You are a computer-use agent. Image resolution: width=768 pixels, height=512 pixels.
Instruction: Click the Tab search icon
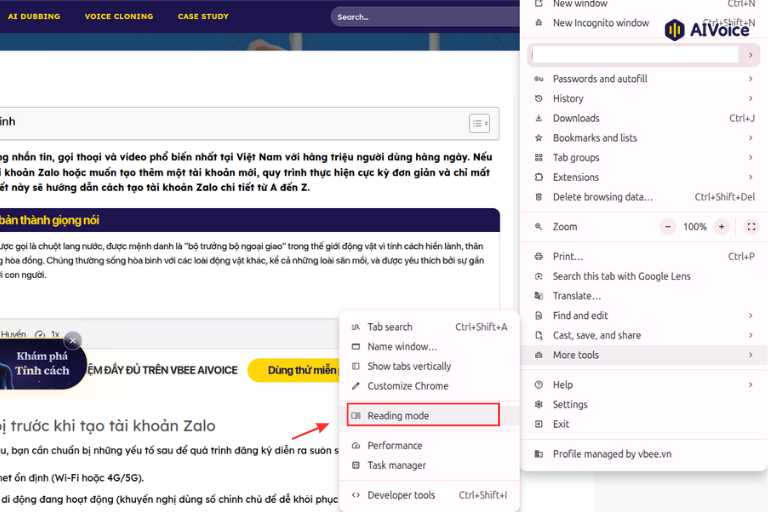point(356,327)
